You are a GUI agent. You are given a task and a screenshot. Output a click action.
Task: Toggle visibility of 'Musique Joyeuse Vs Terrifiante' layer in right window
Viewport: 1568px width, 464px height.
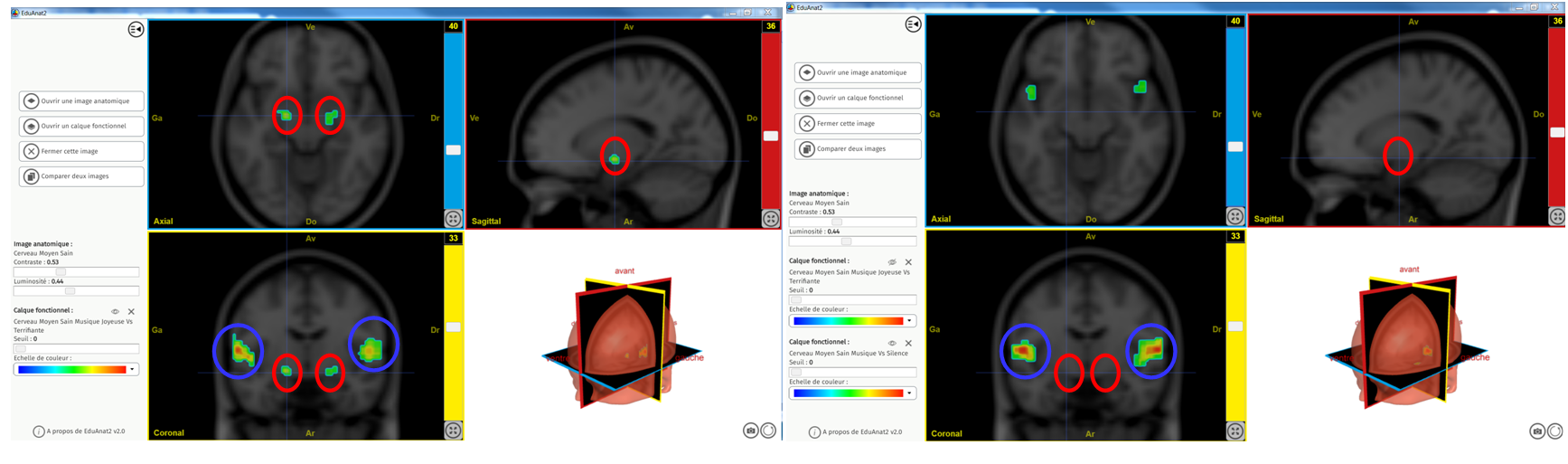tap(892, 262)
